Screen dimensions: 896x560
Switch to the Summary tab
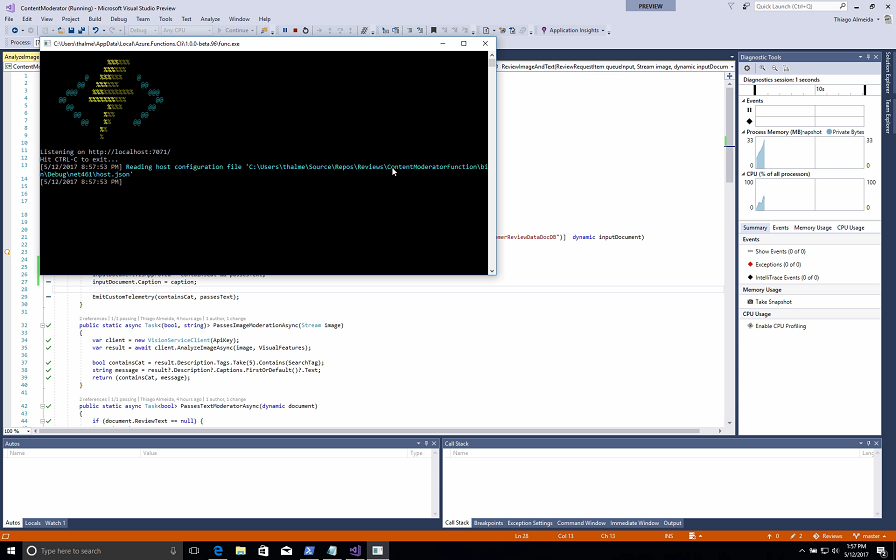(x=755, y=227)
